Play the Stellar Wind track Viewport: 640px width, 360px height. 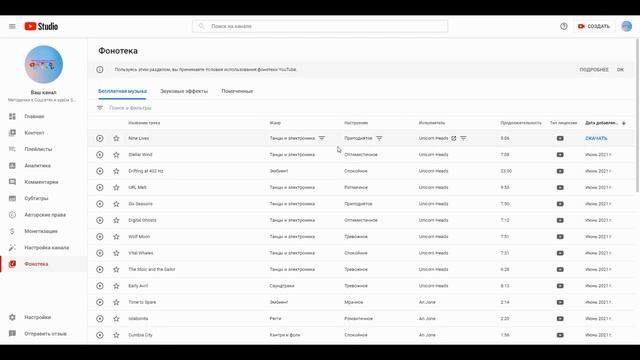point(100,155)
